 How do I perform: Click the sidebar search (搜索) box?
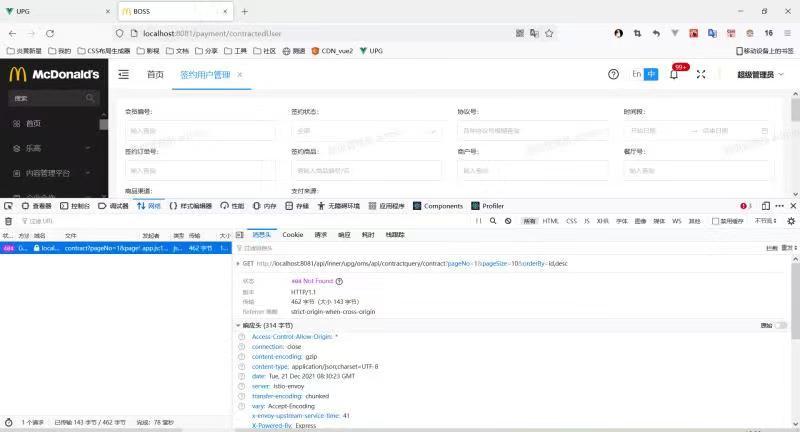(x=54, y=98)
